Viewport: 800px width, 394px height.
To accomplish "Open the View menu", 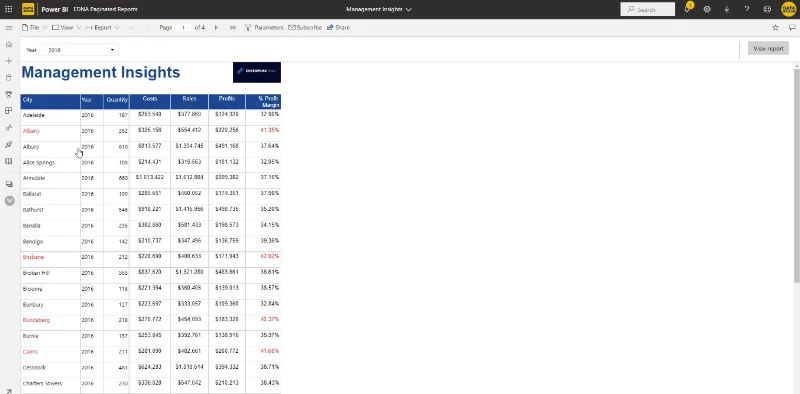I will click(66, 28).
